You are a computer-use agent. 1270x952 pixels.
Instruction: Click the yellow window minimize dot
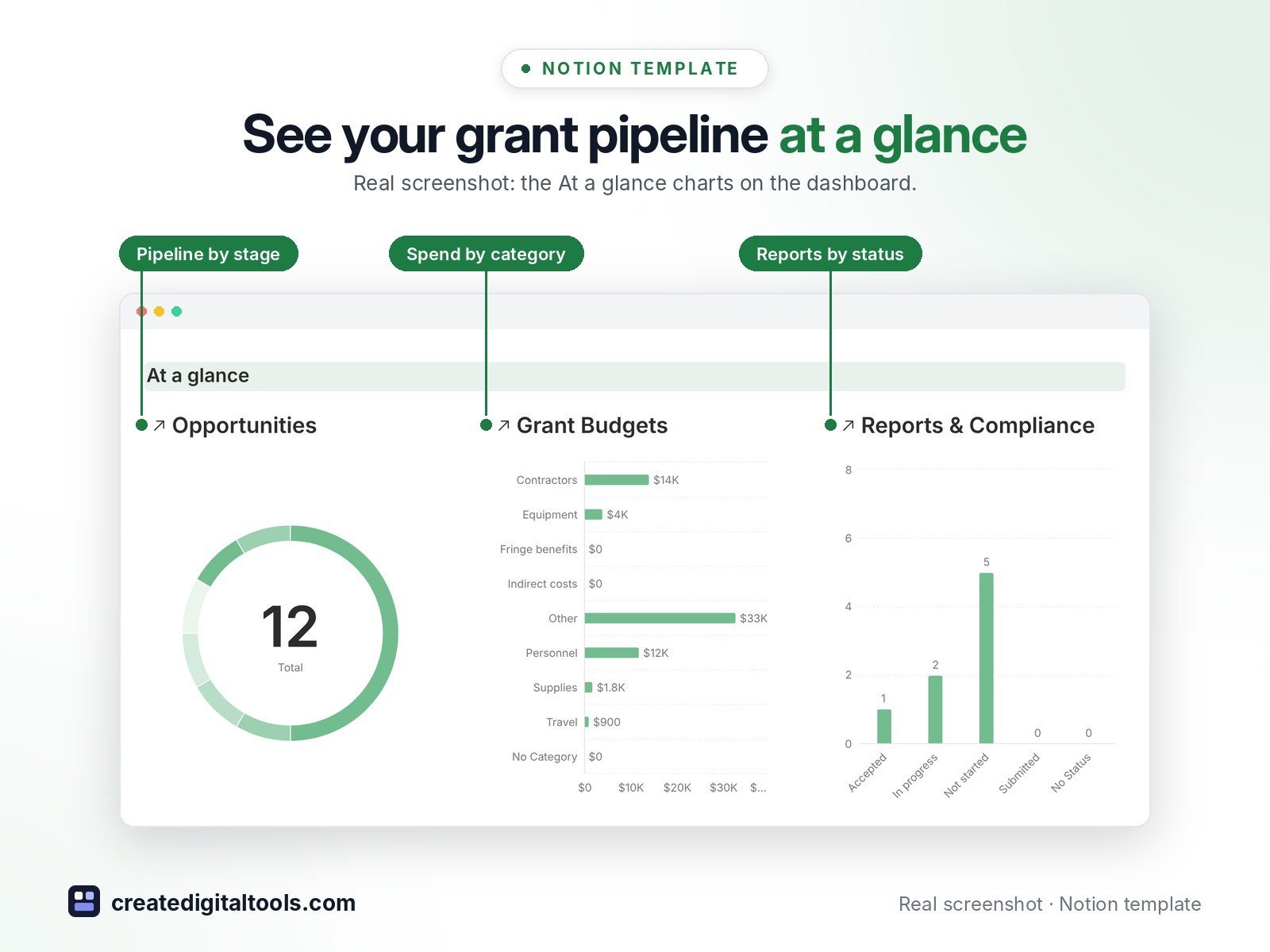pos(160,311)
